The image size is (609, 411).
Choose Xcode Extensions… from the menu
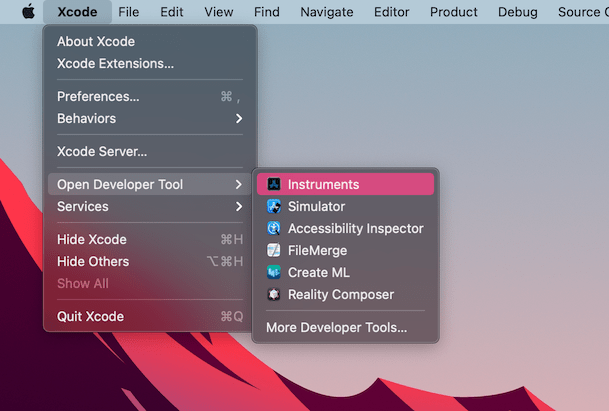pos(115,64)
